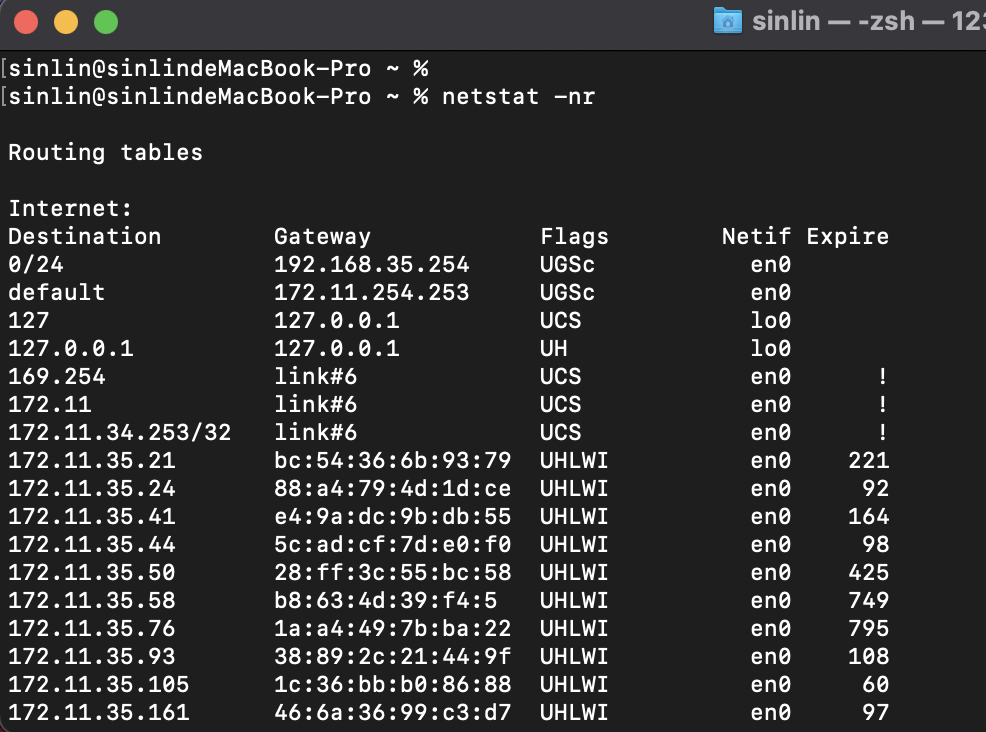Click the 'Routing tables' heading
Screen dimensions: 986x732
point(106,153)
